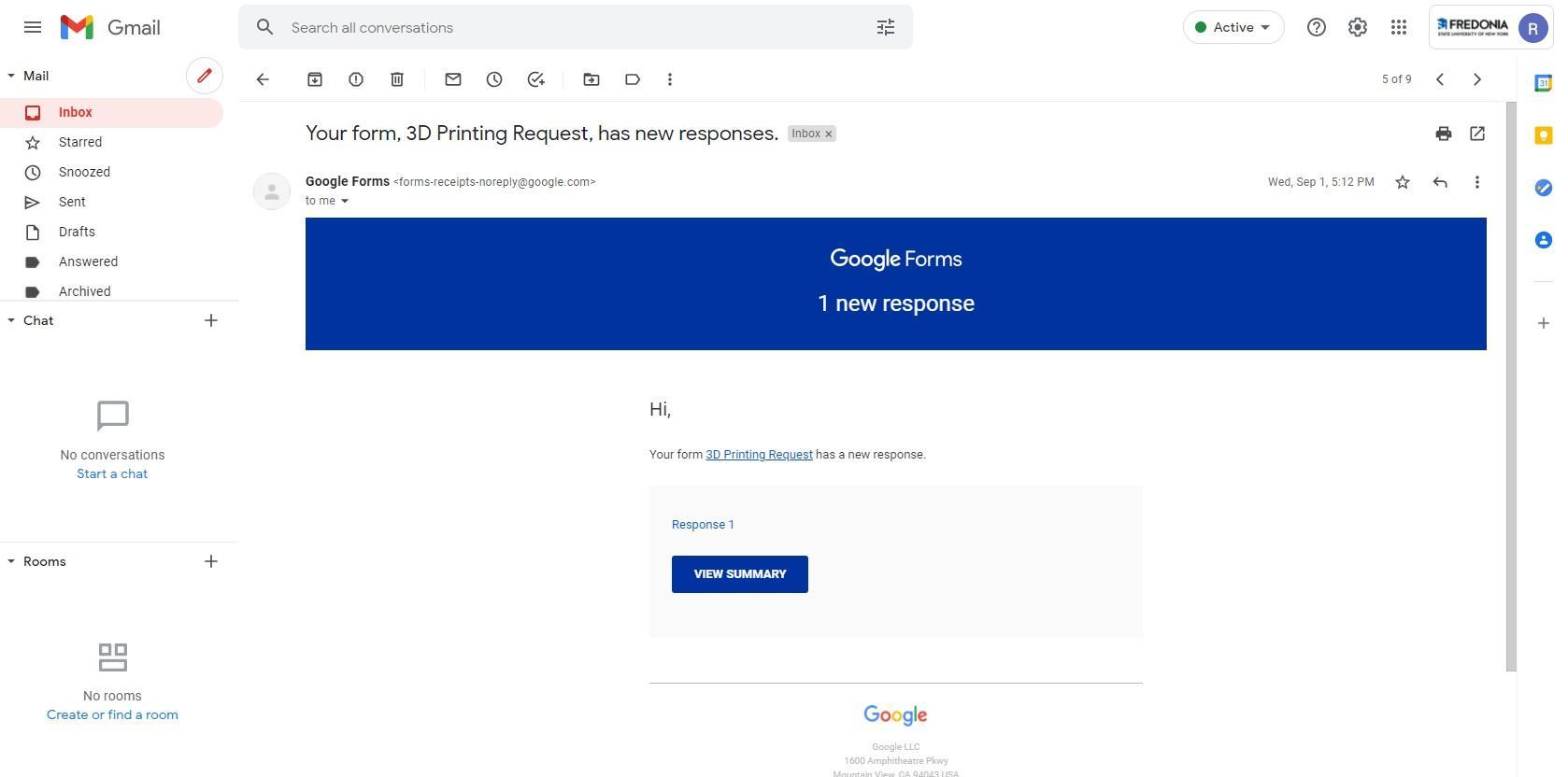Image resolution: width=1568 pixels, height=777 pixels.
Task: Open the 3D Printing Request form link
Action: coord(759,455)
